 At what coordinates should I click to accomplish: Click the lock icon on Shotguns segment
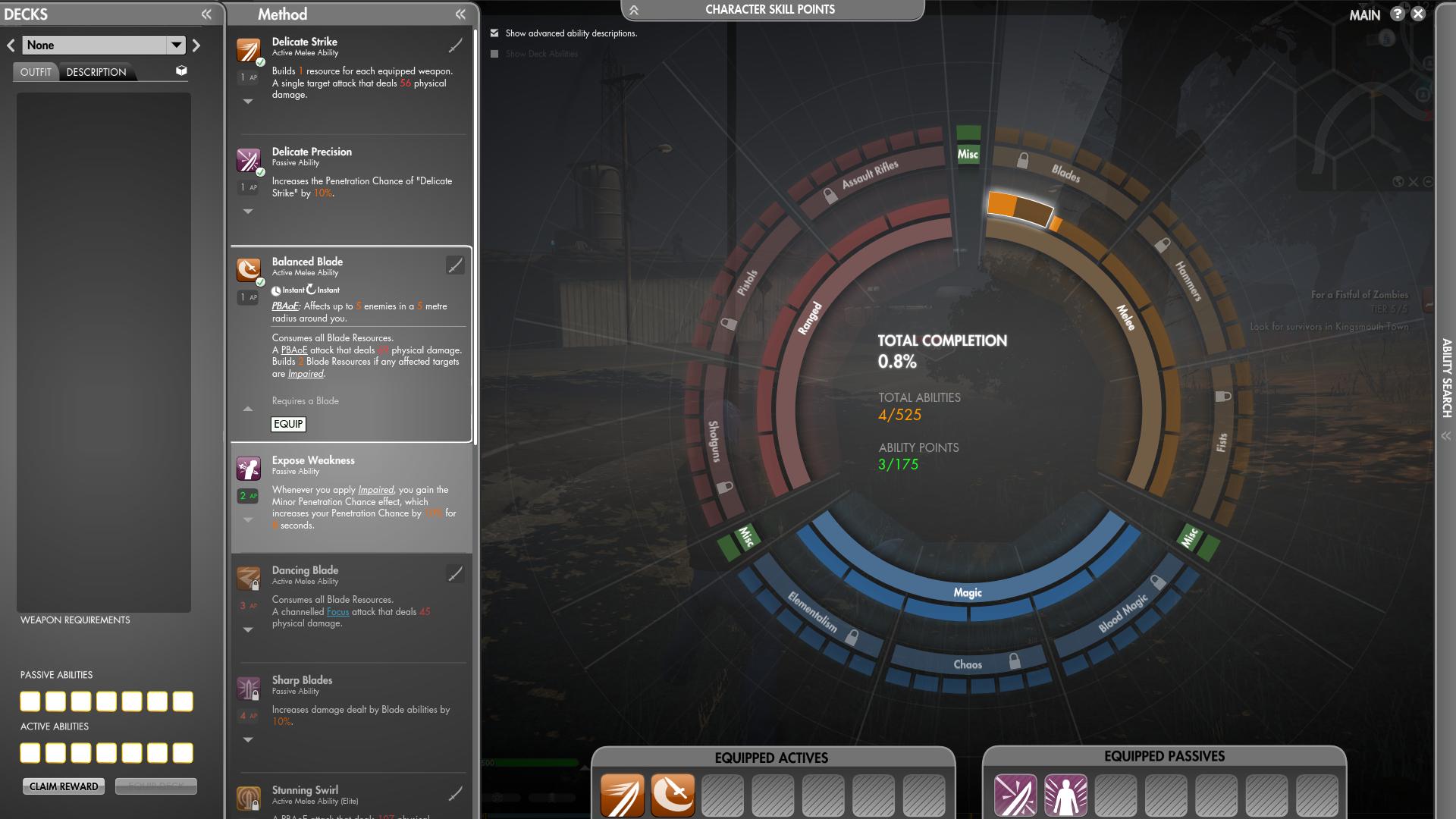pyautogui.click(x=724, y=487)
